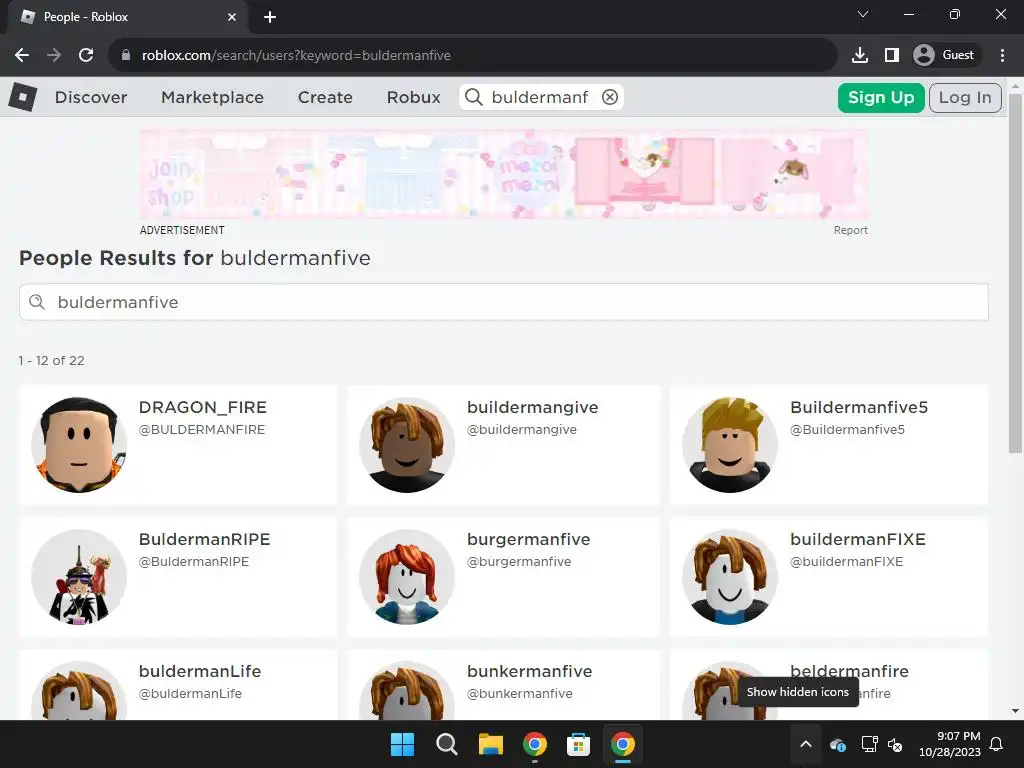Screen dimensions: 1024x768
Task: Click the muted volume tray icon
Action: click(895, 744)
